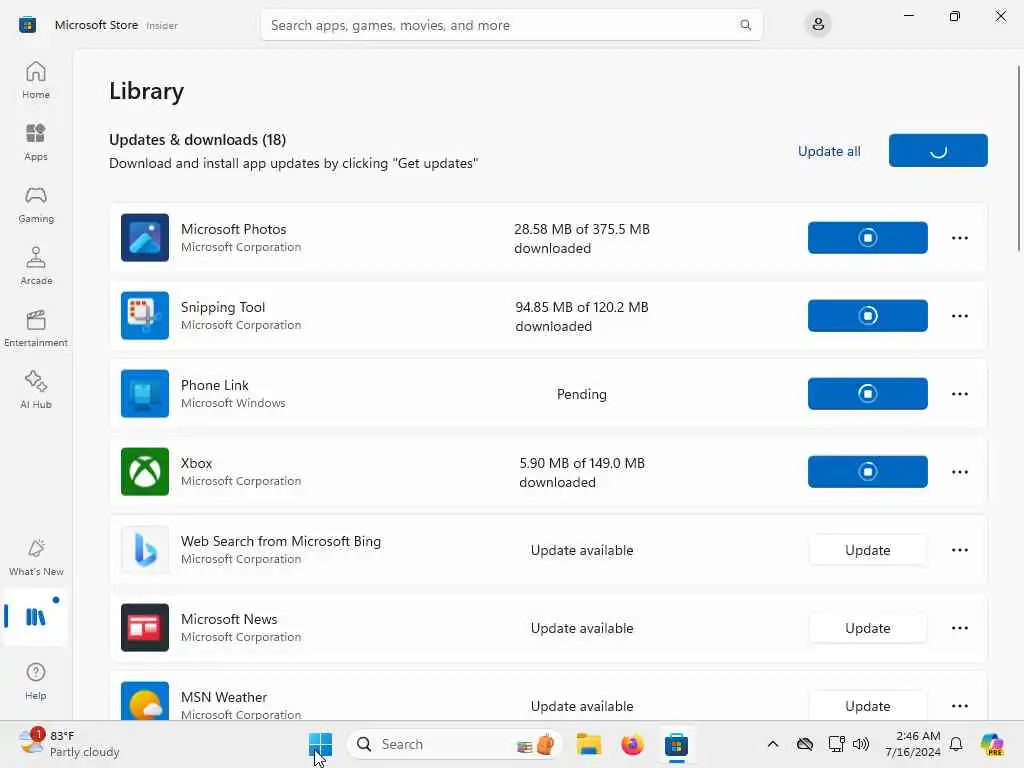
Task: Open MSN Weather app name
Action: click(223, 697)
